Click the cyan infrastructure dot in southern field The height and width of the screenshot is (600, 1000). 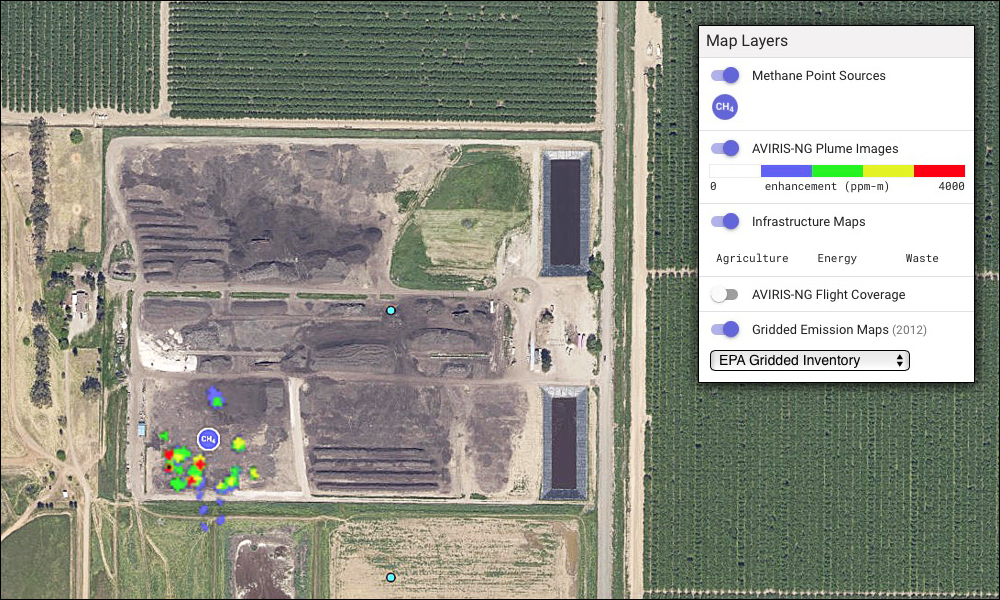pyautogui.click(x=391, y=577)
